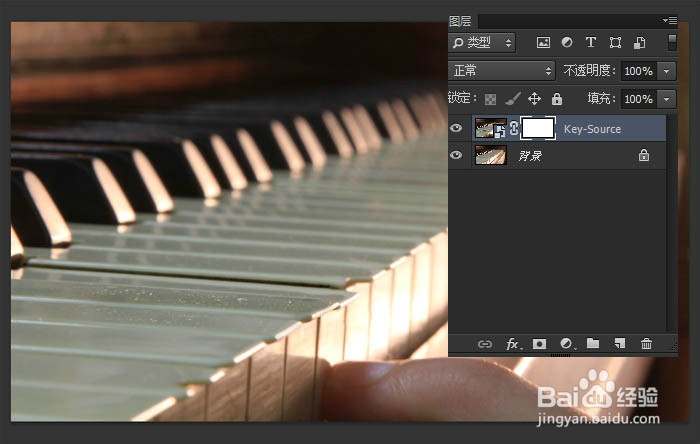The height and width of the screenshot is (444, 700).
Task: Click the piano image canvas
Action: 229,222
